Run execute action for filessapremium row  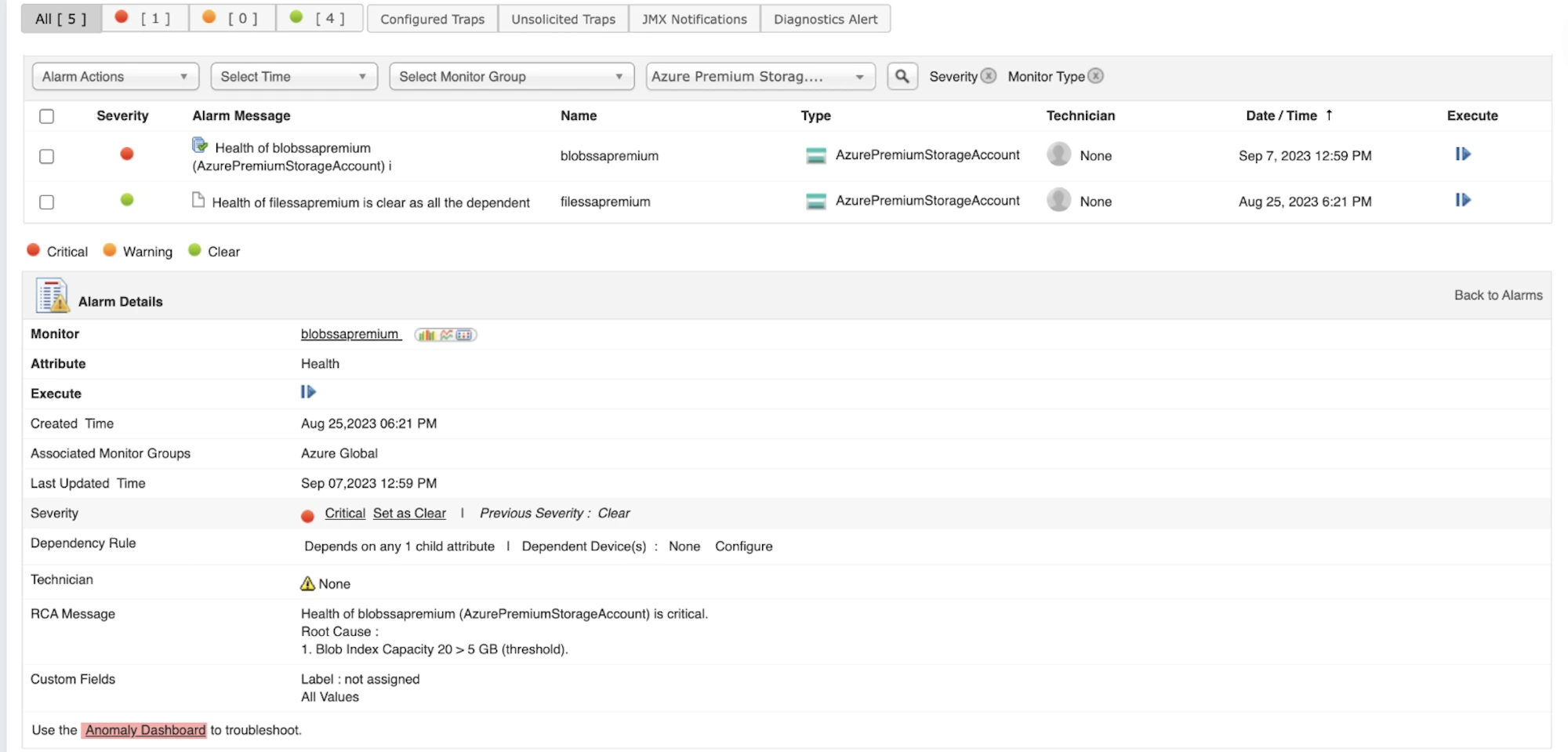(x=1463, y=200)
